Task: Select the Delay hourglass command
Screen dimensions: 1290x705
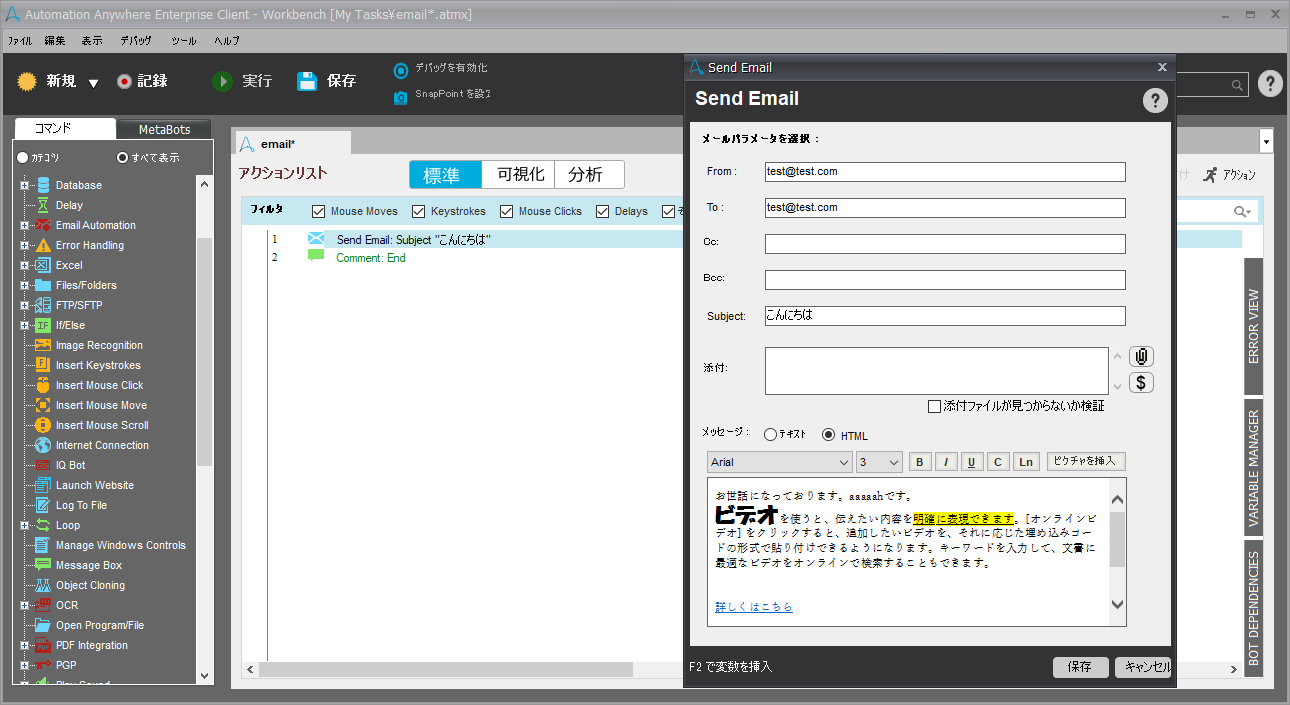Action: point(43,205)
